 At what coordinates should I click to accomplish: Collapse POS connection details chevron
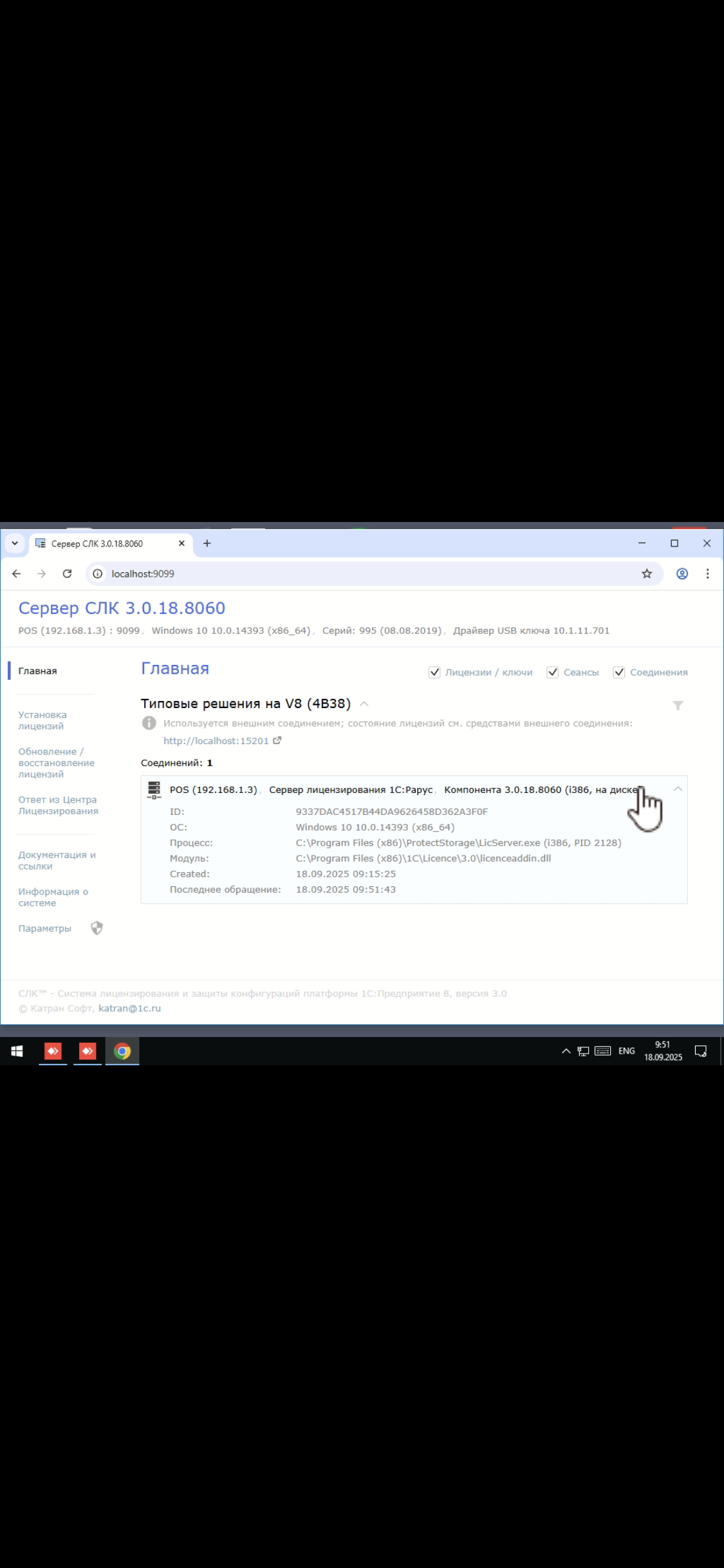(x=678, y=789)
